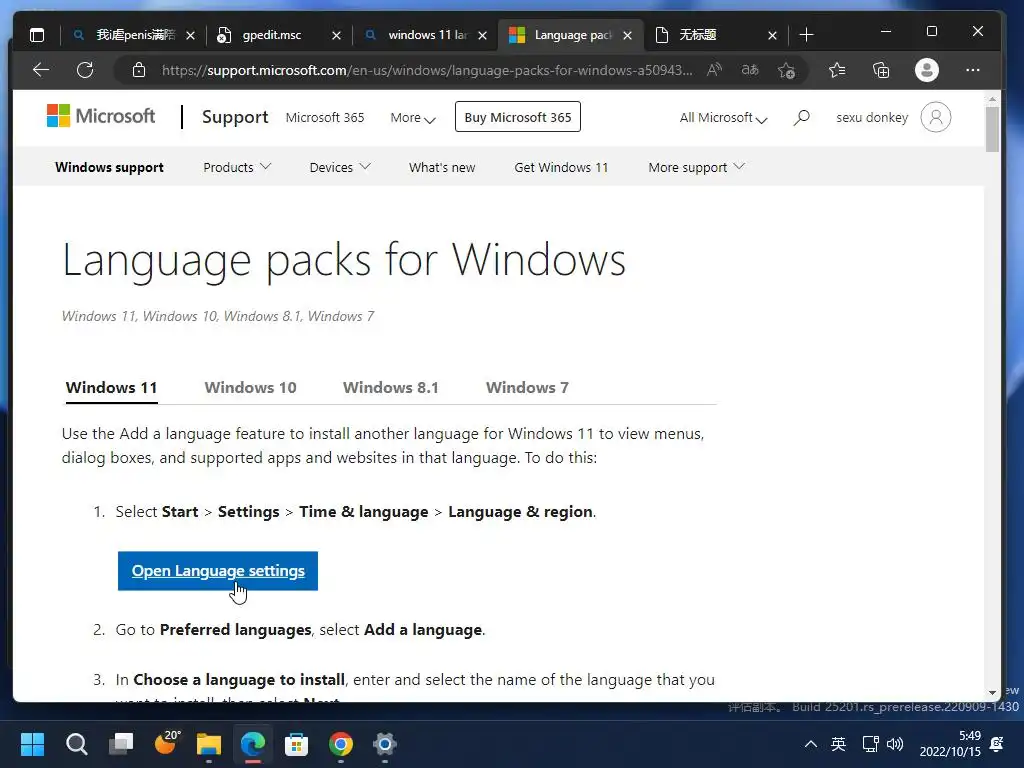Click sexu donkey account name
1024x768 pixels.
point(872,118)
